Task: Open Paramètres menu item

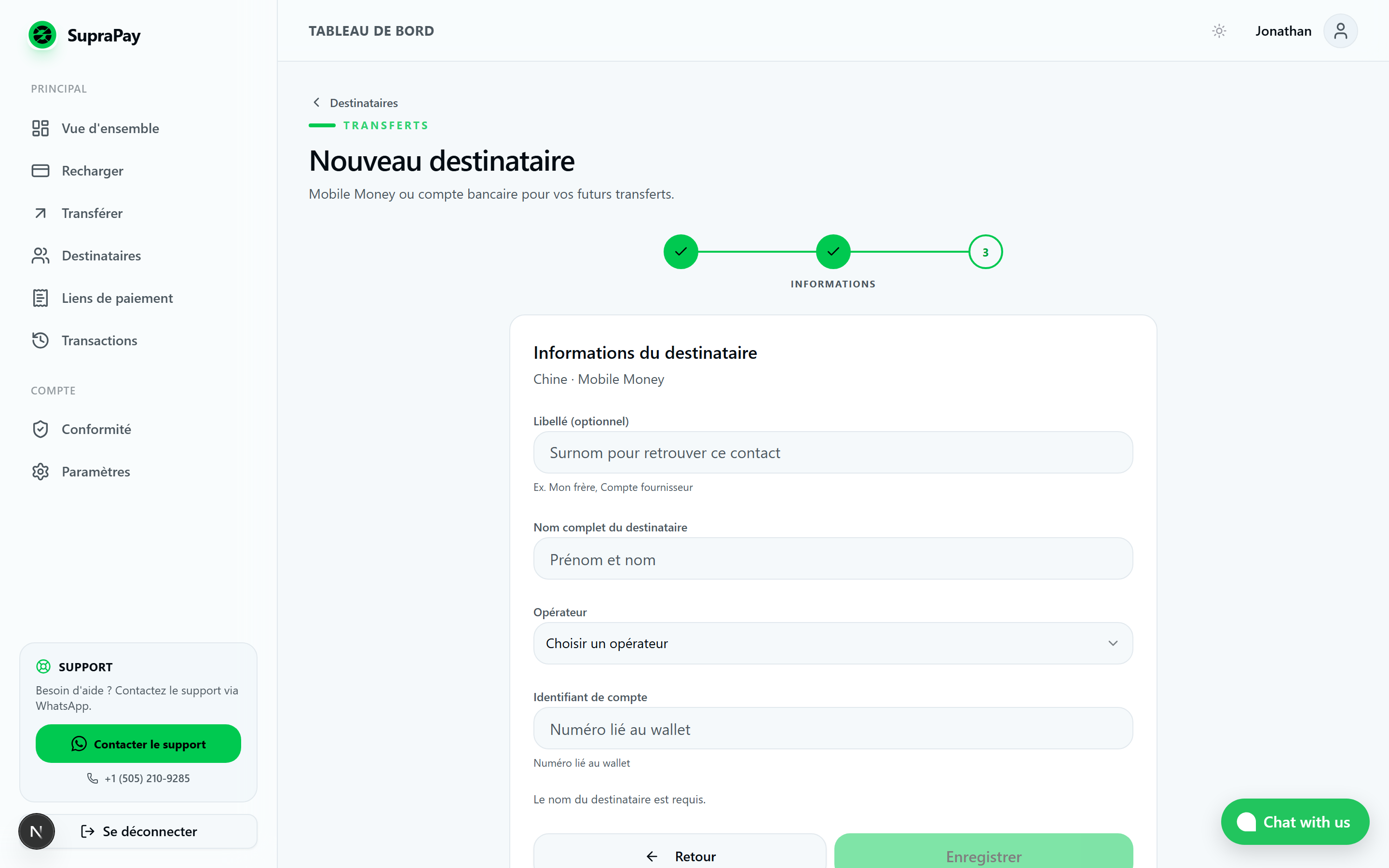Action: pyautogui.click(x=138, y=471)
